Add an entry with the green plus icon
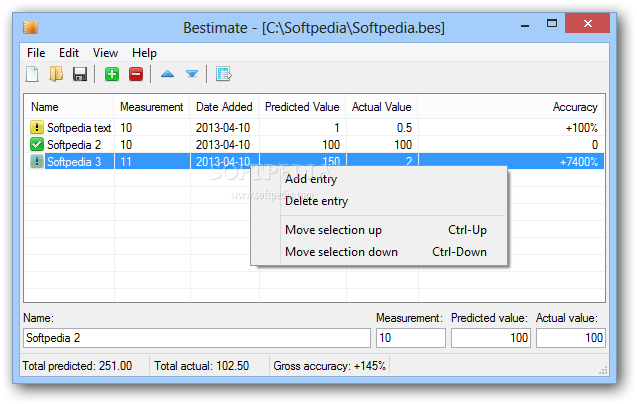The height and width of the screenshot is (404, 637). pyautogui.click(x=112, y=74)
